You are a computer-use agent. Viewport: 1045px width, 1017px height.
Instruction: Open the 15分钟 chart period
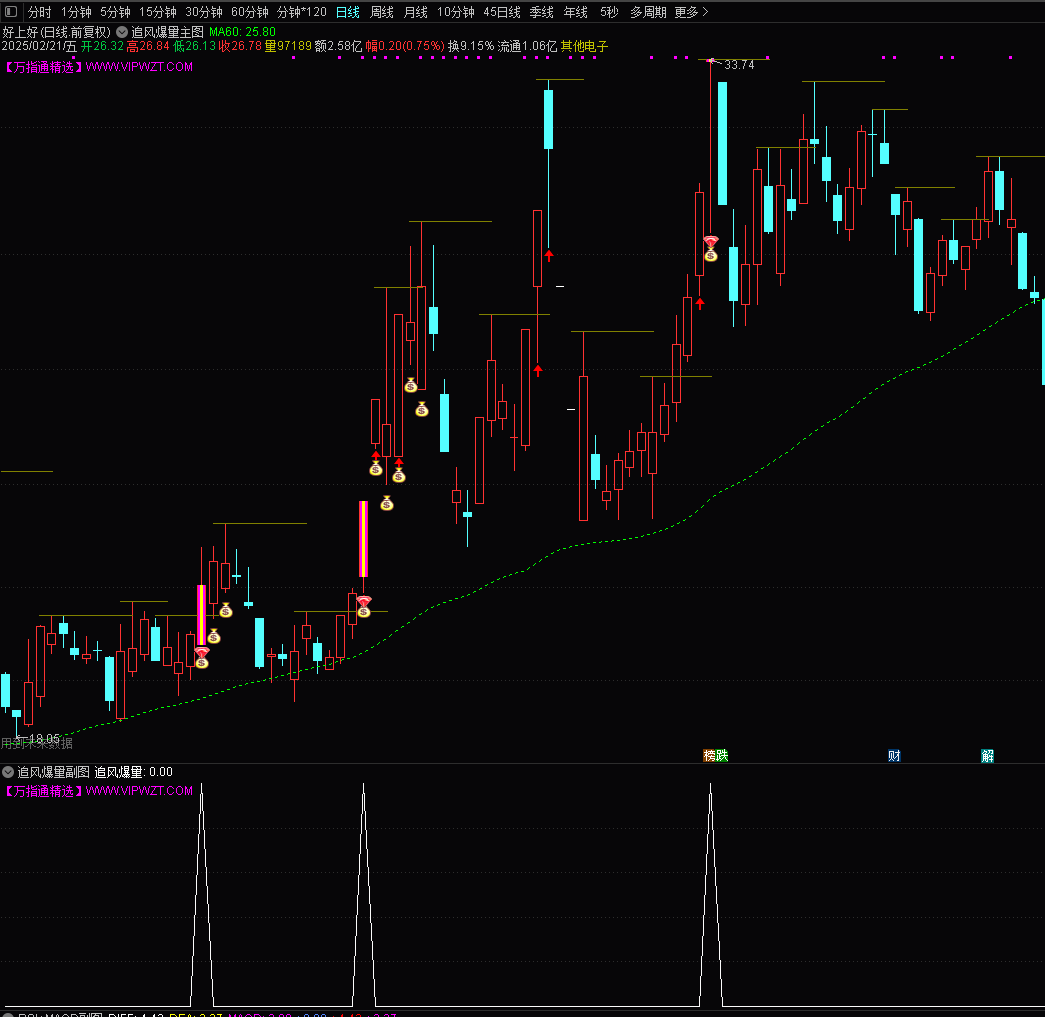click(157, 12)
